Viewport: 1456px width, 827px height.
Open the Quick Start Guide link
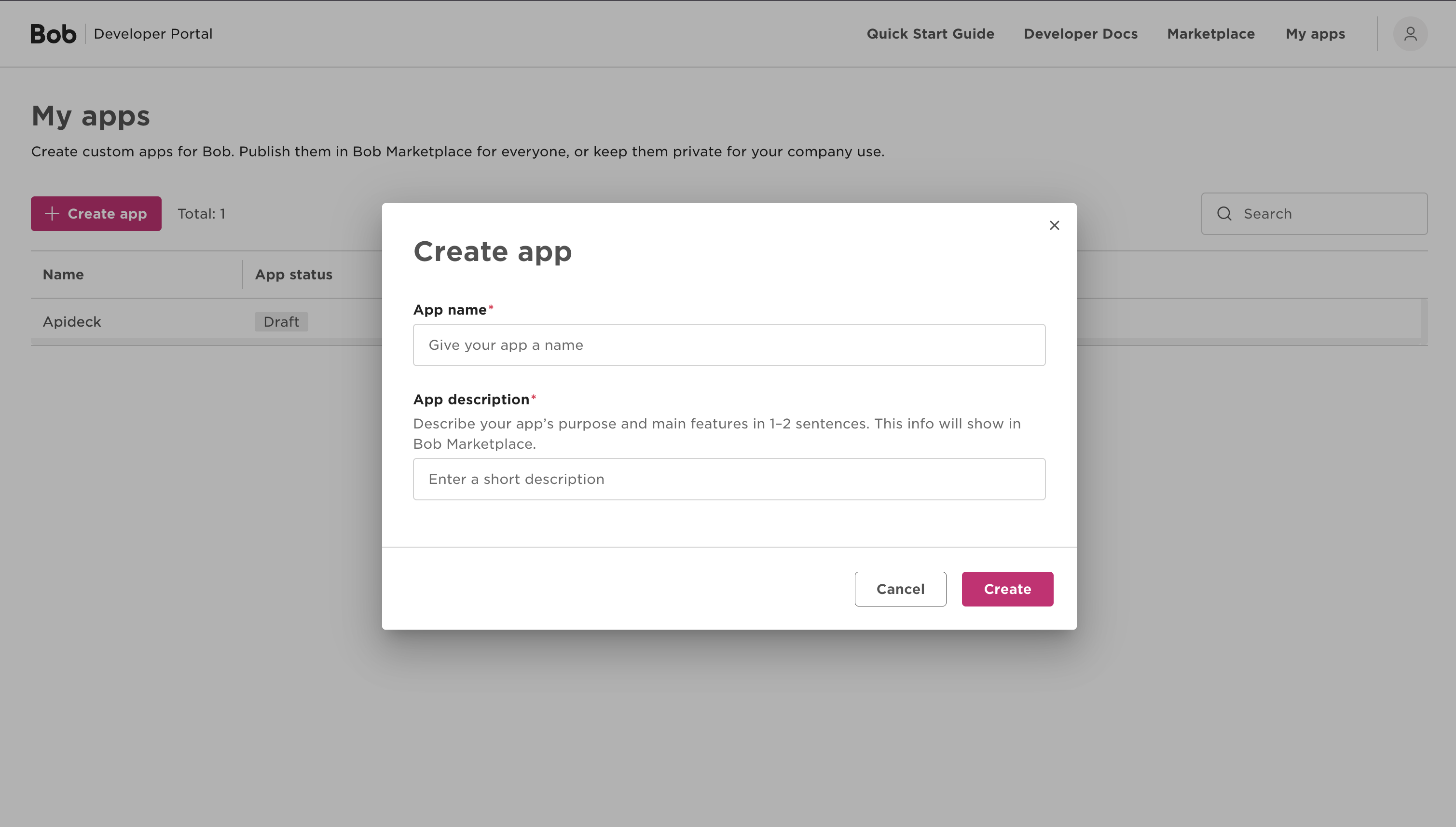click(930, 34)
